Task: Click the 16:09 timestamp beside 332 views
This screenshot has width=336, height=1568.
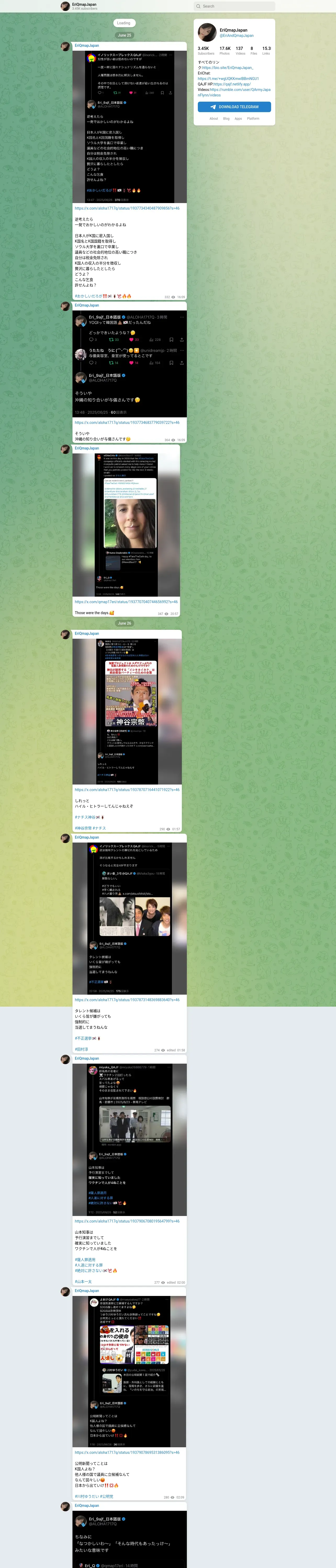Action: coord(181,297)
